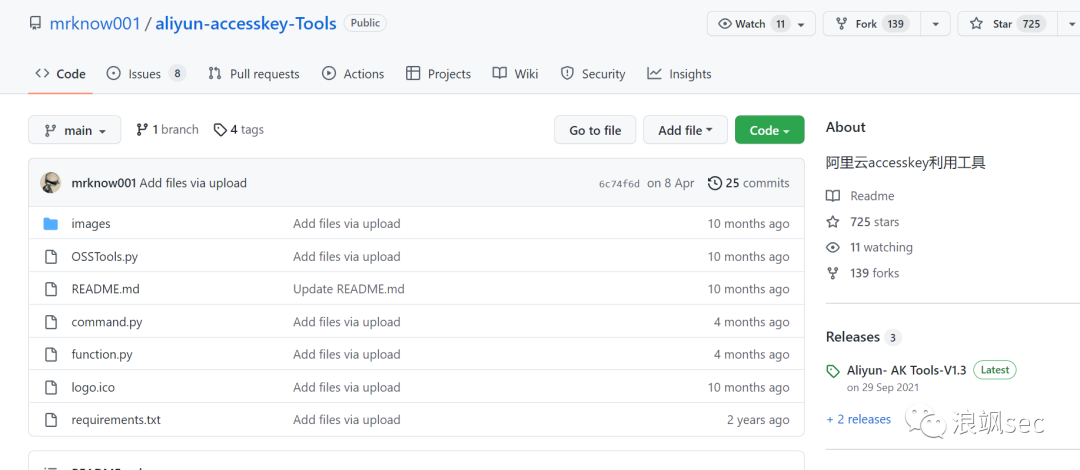Viewport: 1080px width, 470px height.
Task: Switch to the Issues tab
Action: [146, 74]
